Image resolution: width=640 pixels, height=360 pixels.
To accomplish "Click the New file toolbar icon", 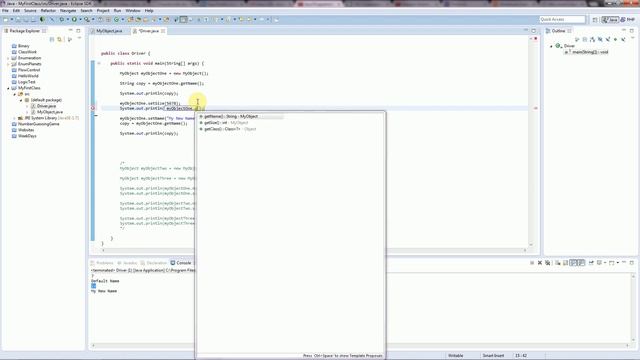I will pyautogui.click(x=6, y=20).
